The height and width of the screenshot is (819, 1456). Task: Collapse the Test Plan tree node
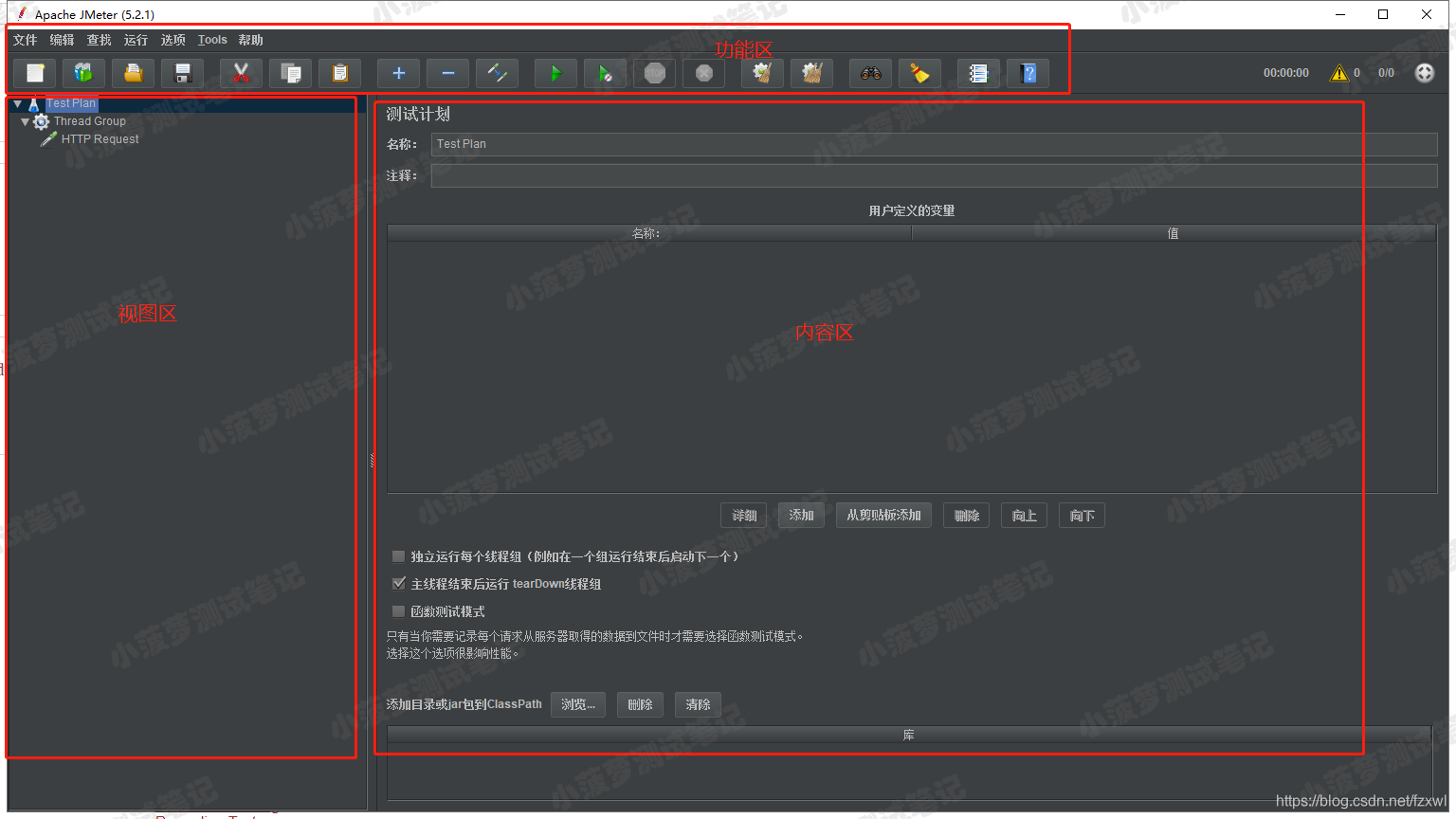[18, 103]
